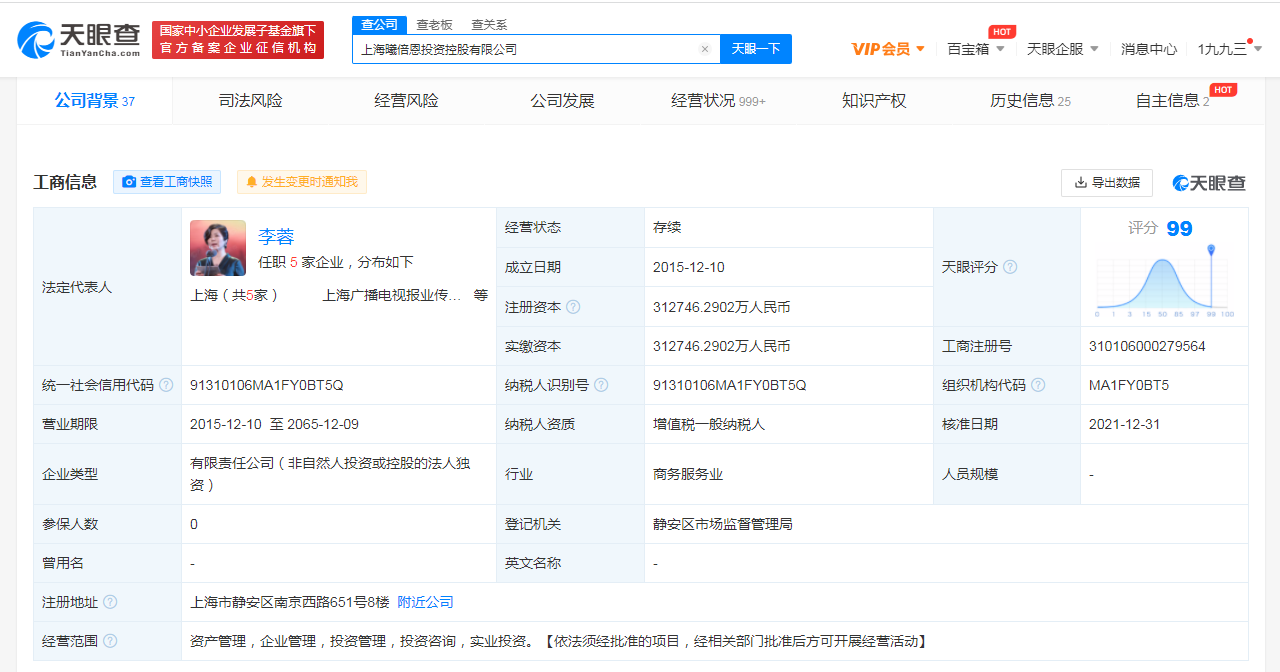
Task: Click the 上海（共5家） region entry
Action: 234,295
